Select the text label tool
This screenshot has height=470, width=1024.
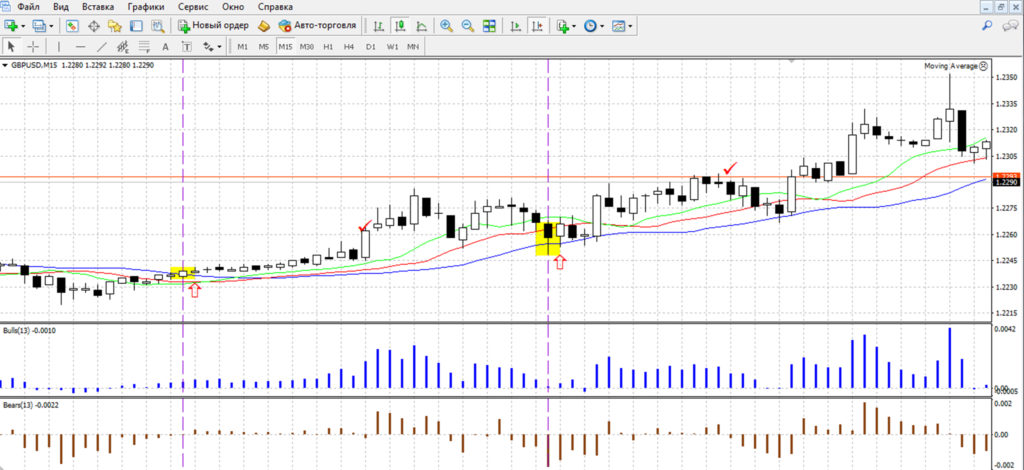click(187, 46)
